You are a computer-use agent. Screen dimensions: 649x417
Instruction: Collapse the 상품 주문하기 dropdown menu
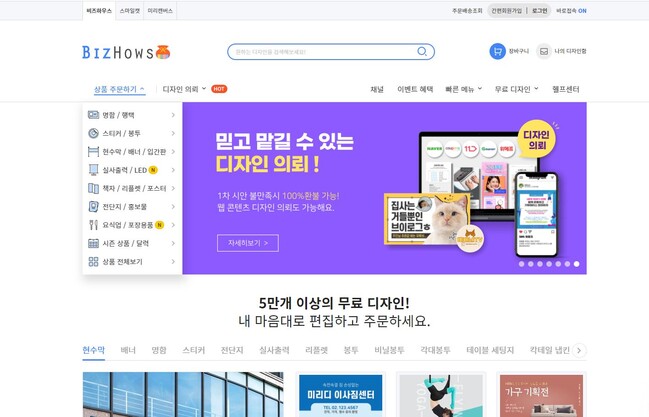119,89
